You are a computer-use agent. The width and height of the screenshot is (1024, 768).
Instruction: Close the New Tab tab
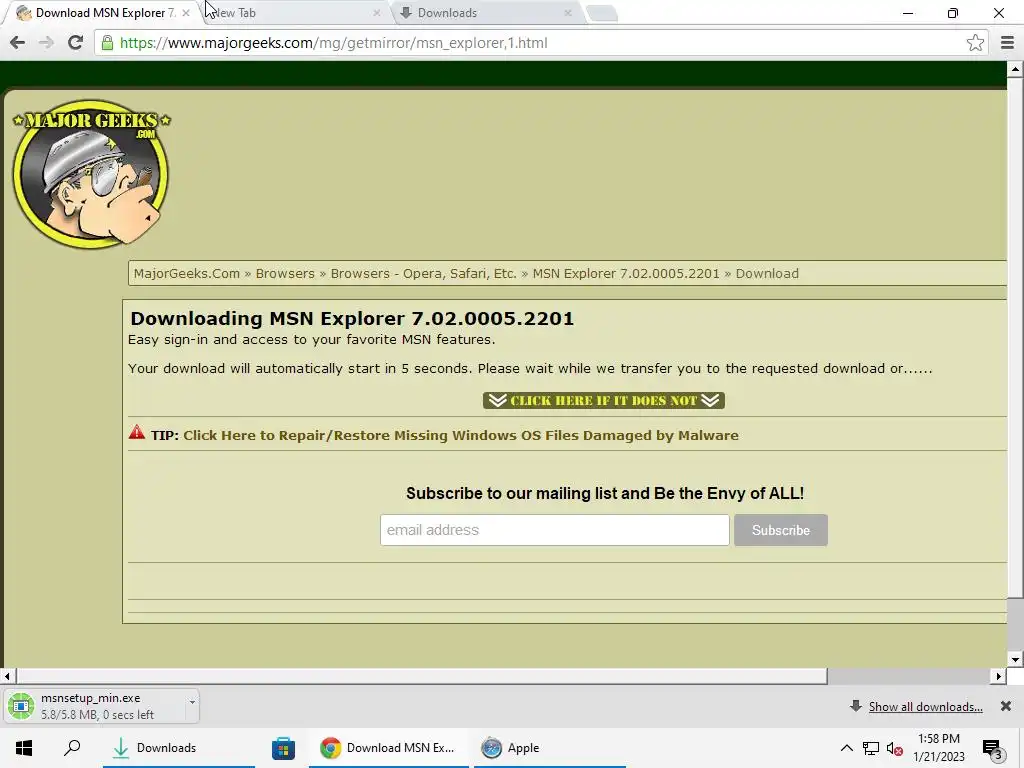click(376, 12)
